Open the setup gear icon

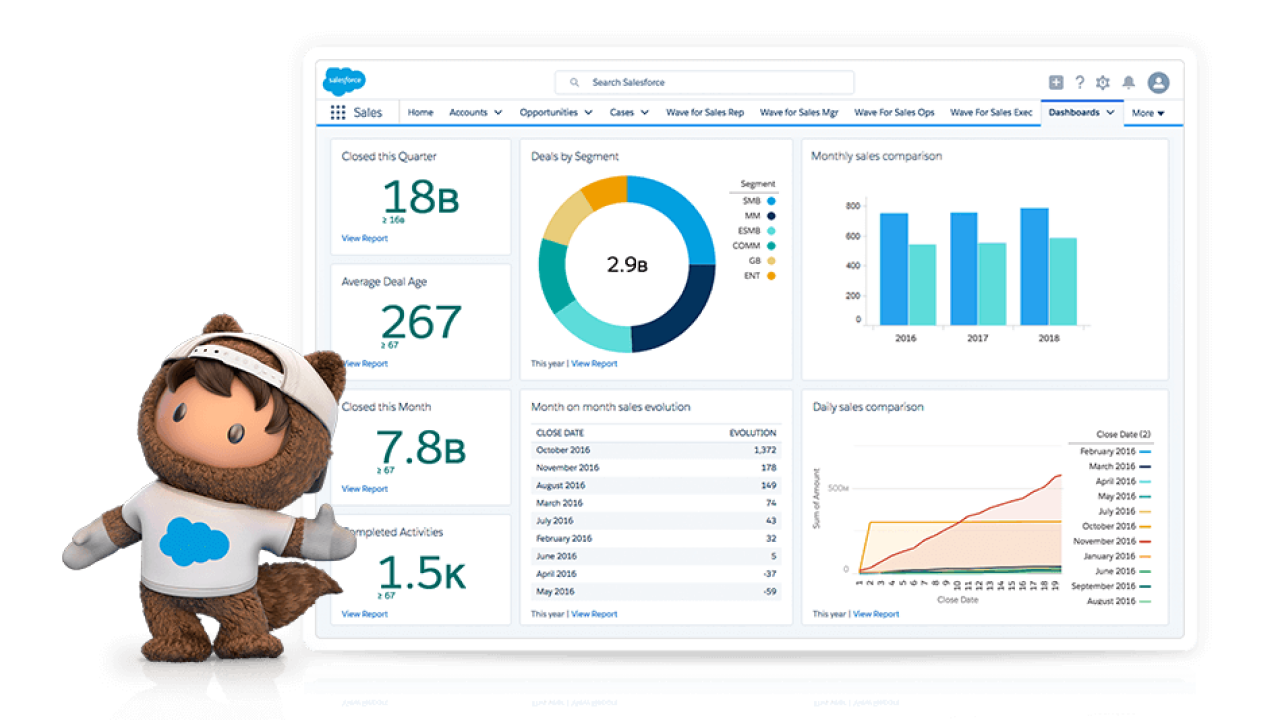pyautogui.click(x=1103, y=83)
